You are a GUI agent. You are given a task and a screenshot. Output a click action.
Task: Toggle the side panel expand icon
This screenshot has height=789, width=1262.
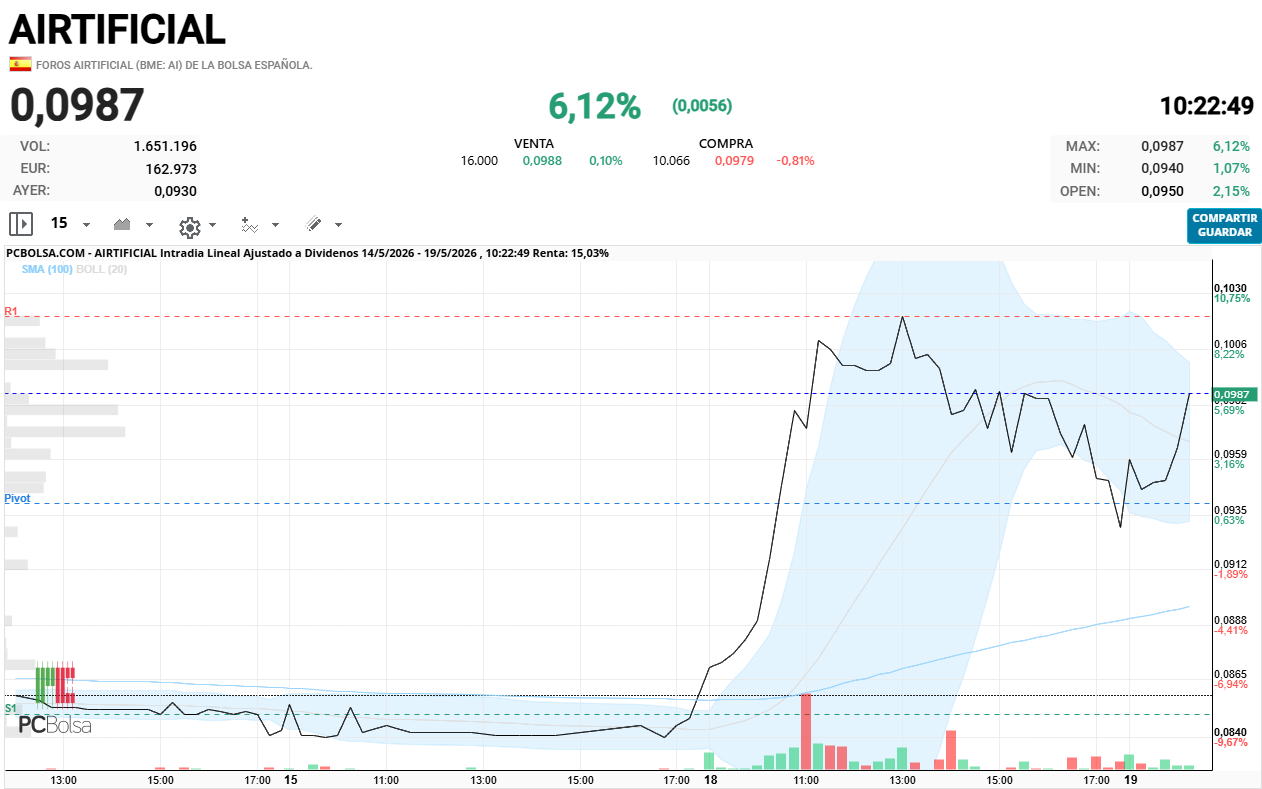pyautogui.click(x=21, y=224)
